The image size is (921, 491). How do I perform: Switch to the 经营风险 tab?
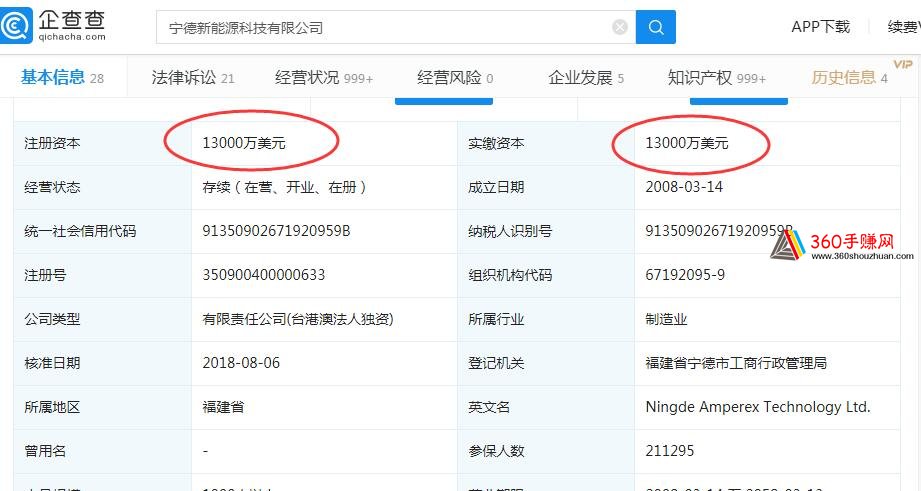click(x=455, y=78)
